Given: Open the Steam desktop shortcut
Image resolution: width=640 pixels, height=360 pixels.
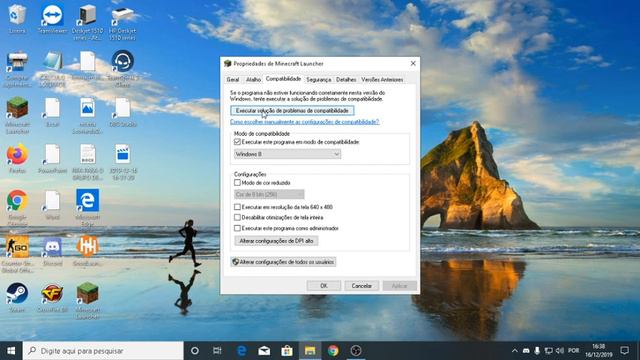Looking at the screenshot, I should (x=17, y=298).
